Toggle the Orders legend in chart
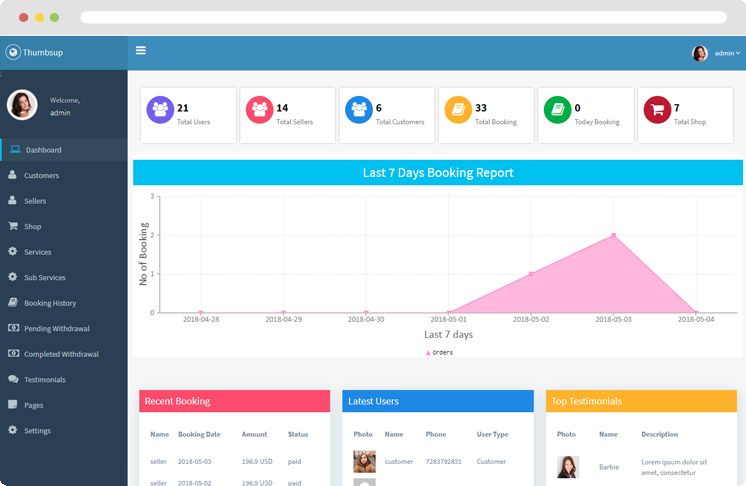This screenshot has width=746, height=486. [440, 353]
